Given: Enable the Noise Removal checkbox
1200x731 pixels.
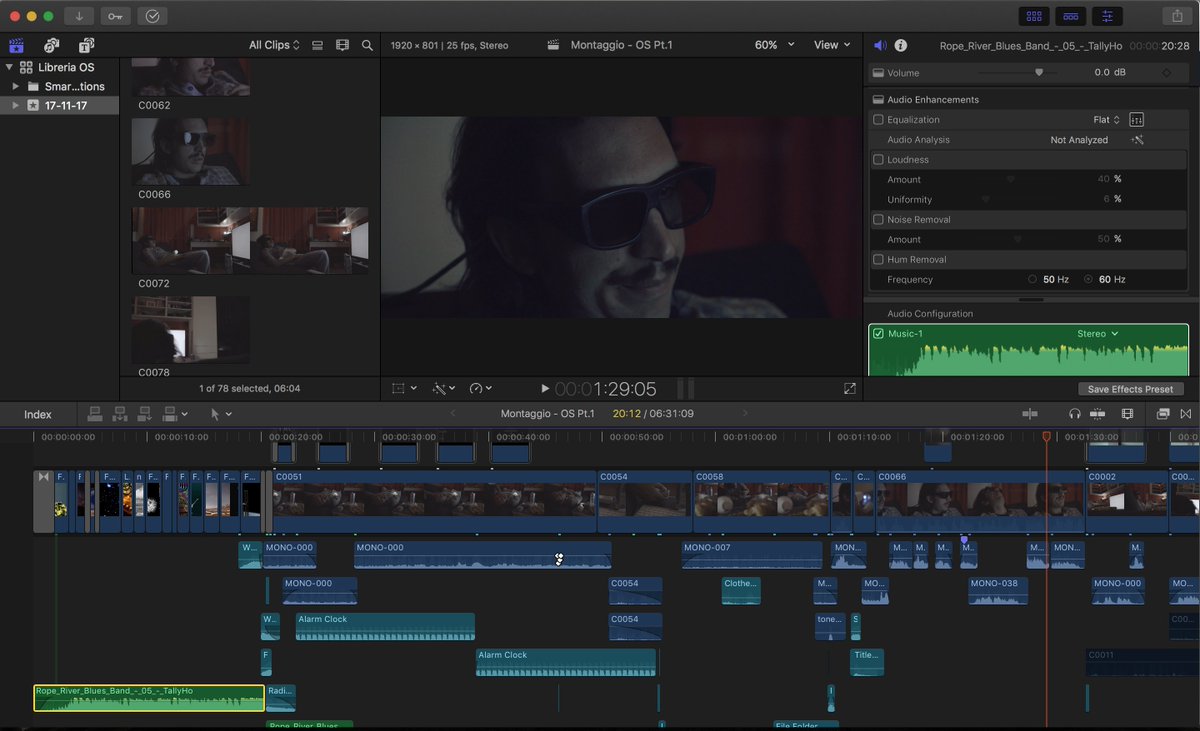Looking at the screenshot, I should (878, 220).
